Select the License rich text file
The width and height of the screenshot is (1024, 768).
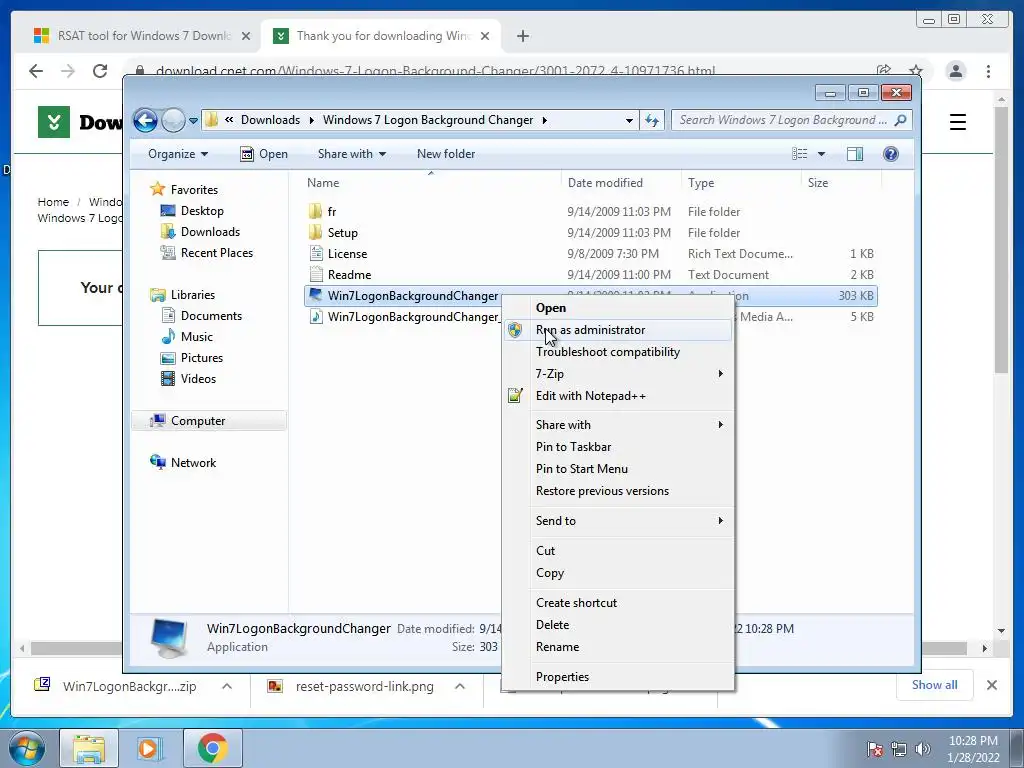(x=347, y=253)
